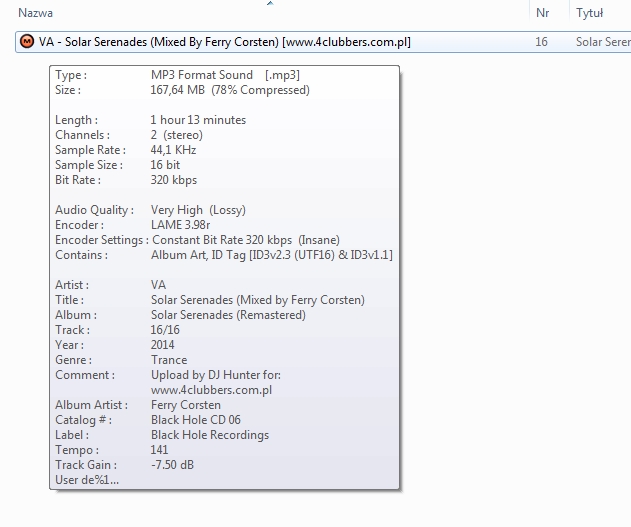
Task: Click the 'www.4clubbers.com.pl' comment line
Action: pyautogui.click(x=212, y=390)
